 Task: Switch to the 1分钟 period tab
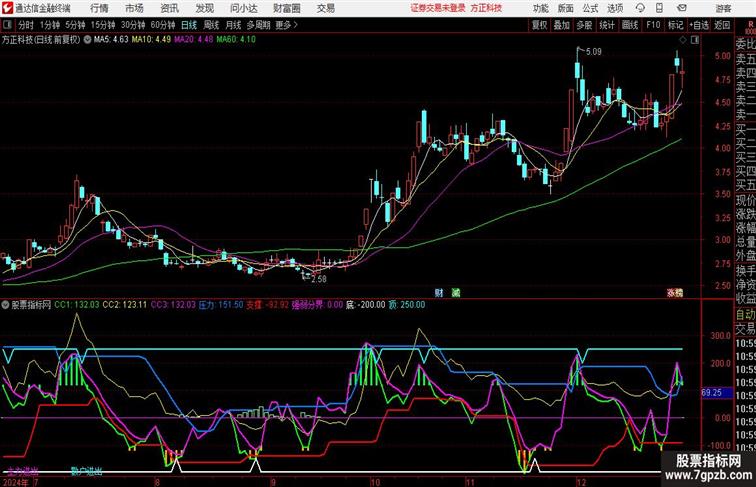(x=50, y=25)
